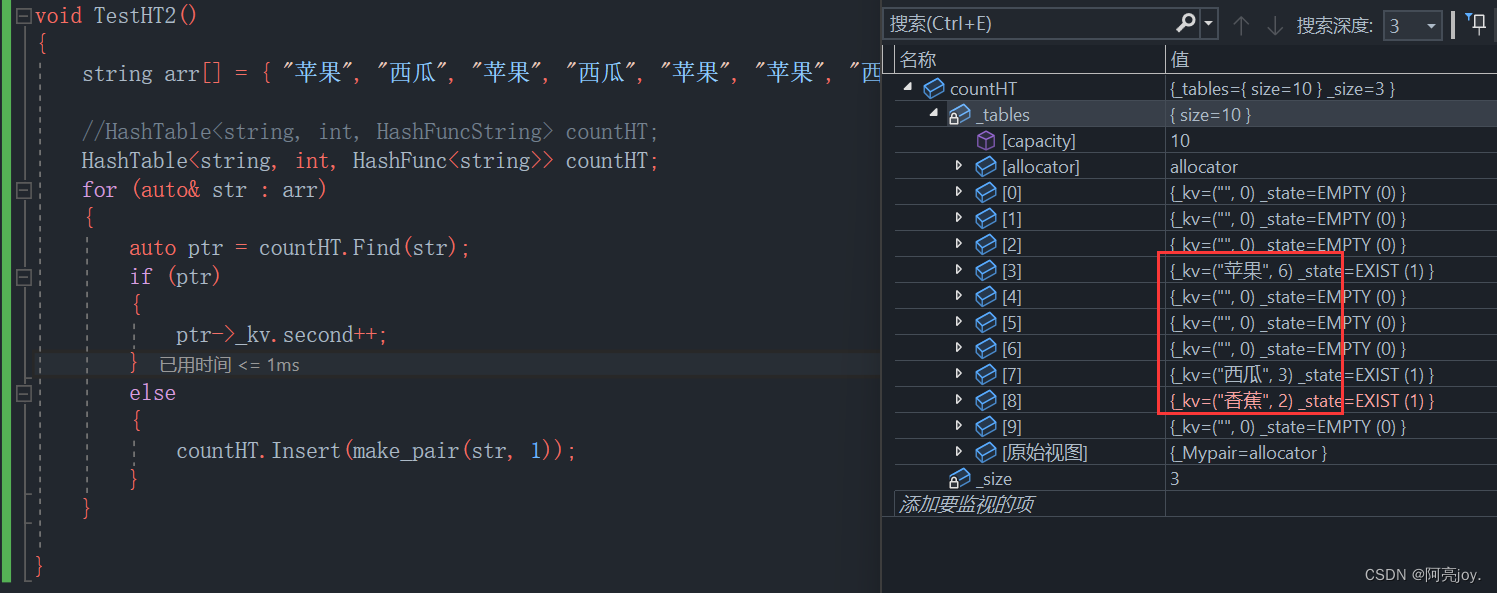
Task: Click the purple [capacity] field icon
Action: coord(986,141)
